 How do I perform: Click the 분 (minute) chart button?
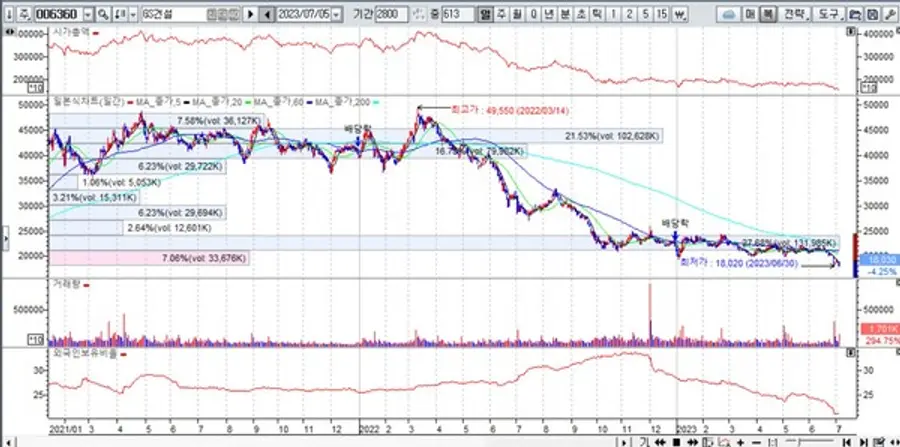566,15
